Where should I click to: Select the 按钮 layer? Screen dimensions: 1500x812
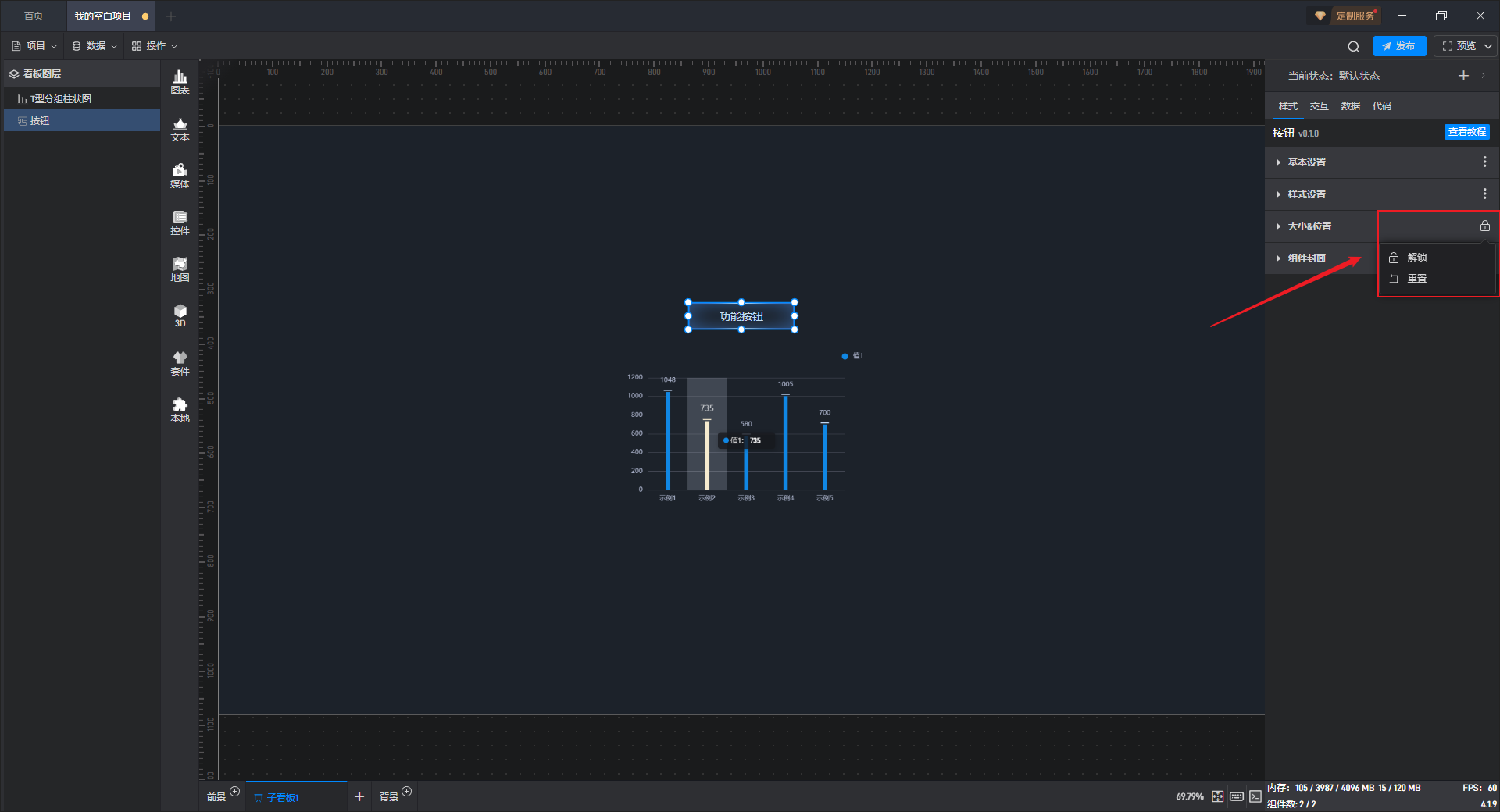(82, 121)
